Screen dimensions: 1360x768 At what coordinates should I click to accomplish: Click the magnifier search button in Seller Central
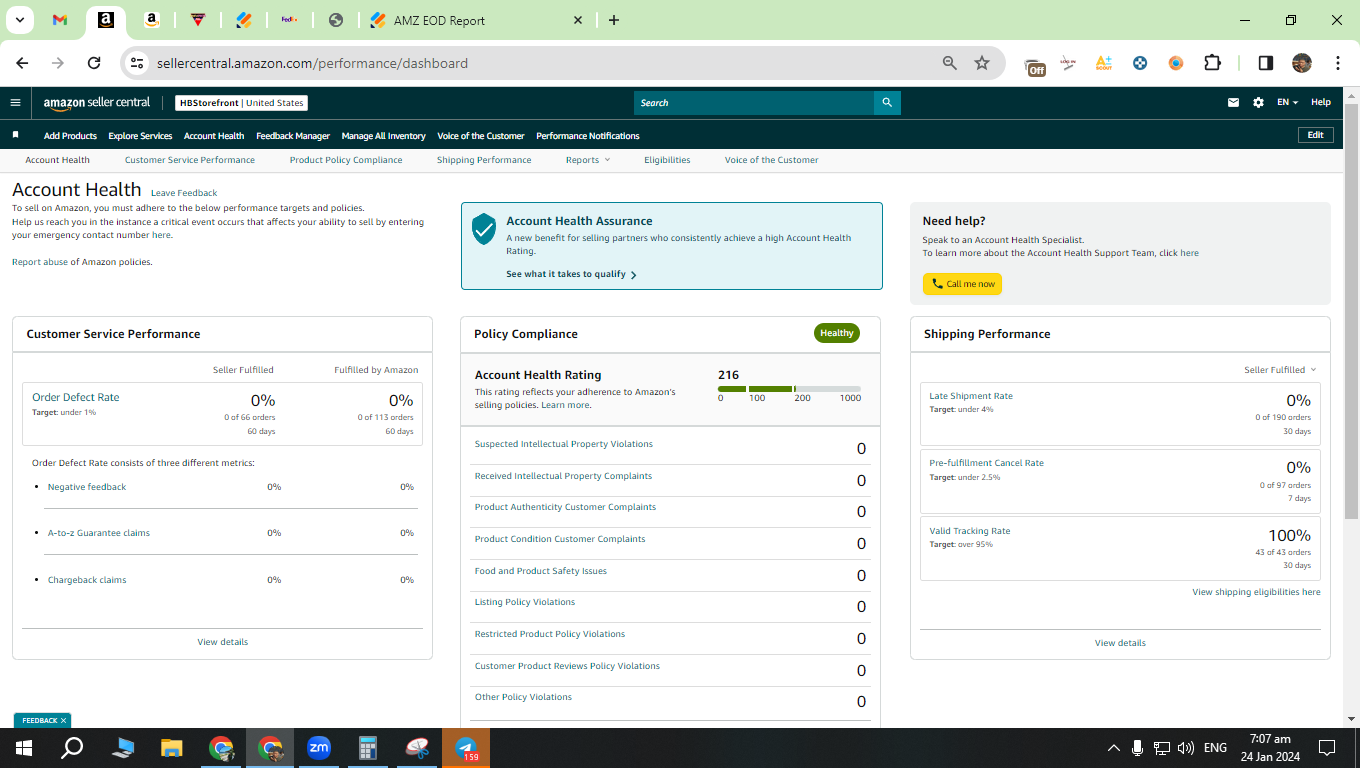pos(887,103)
